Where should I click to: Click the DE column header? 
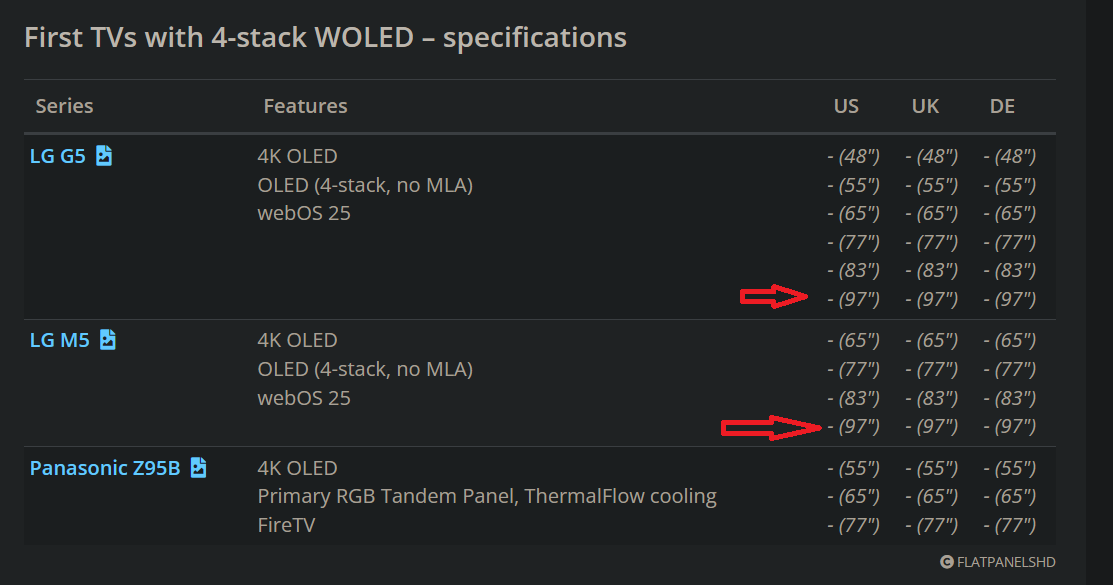tap(1002, 106)
